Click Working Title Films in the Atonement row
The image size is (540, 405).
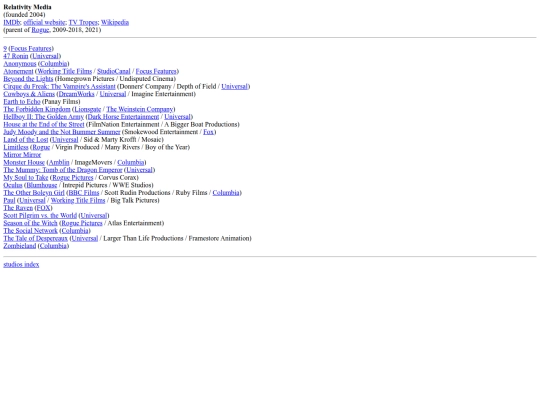click(x=64, y=71)
